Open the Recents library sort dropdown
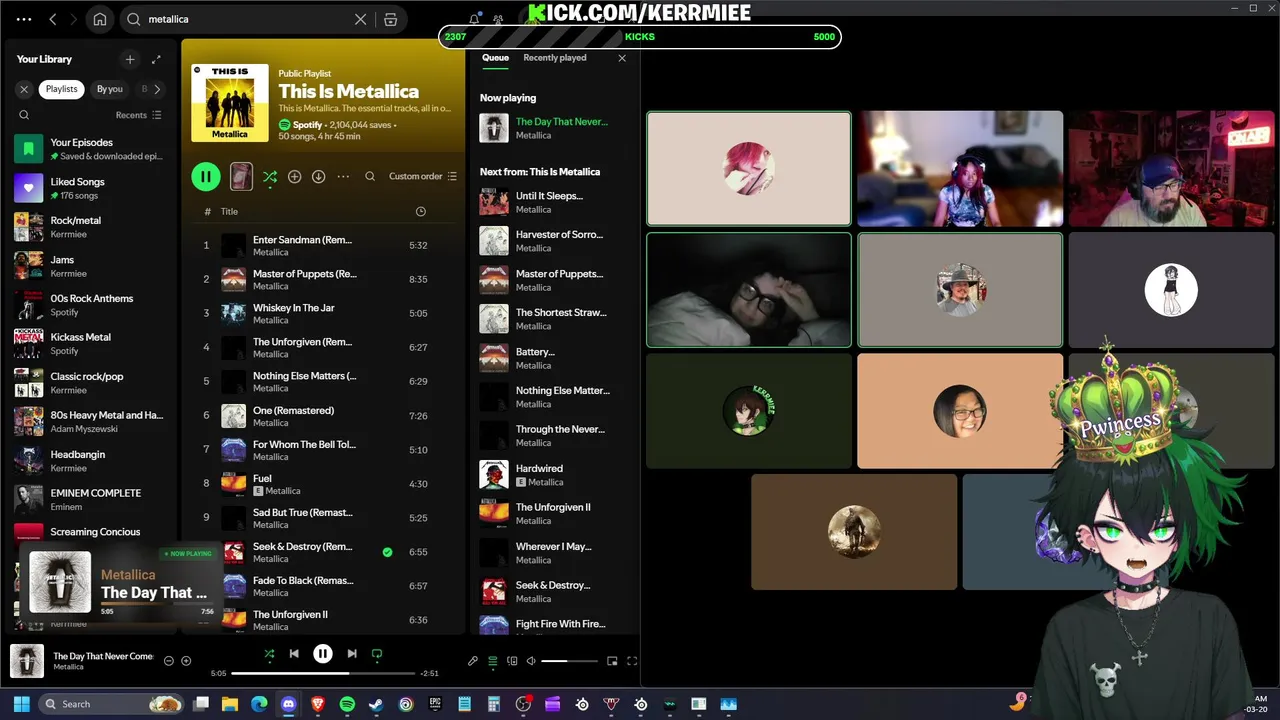 (138, 115)
